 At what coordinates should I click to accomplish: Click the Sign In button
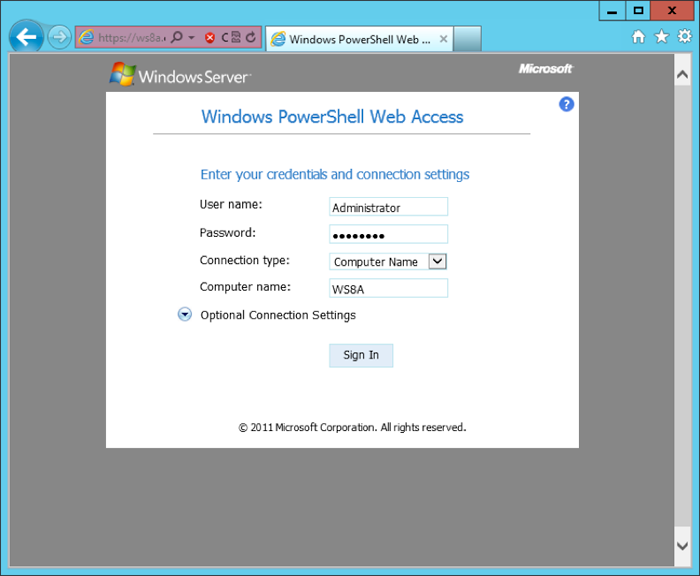pyautogui.click(x=361, y=355)
